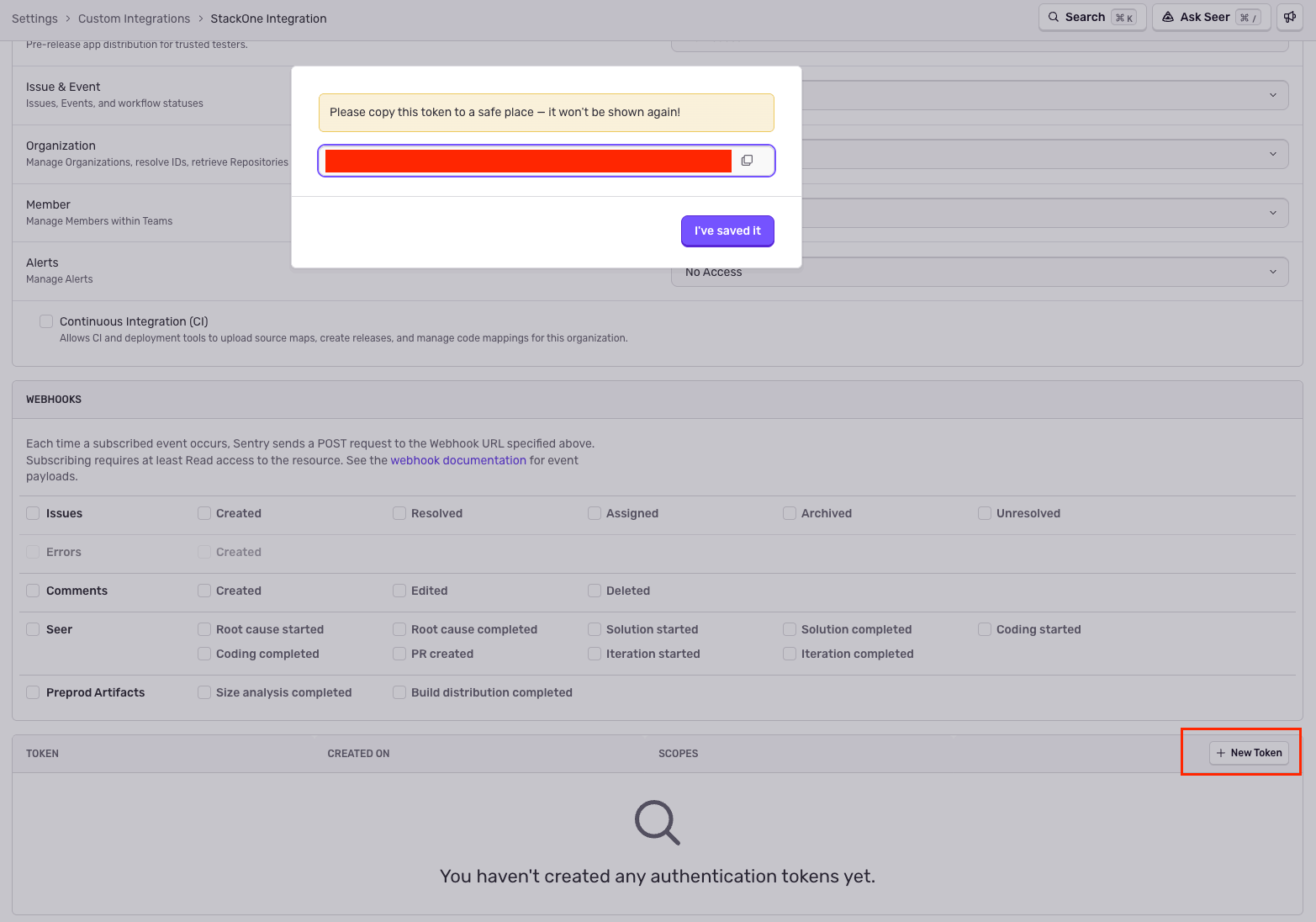
Task: Check the Archived checkbox
Action: (790, 513)
